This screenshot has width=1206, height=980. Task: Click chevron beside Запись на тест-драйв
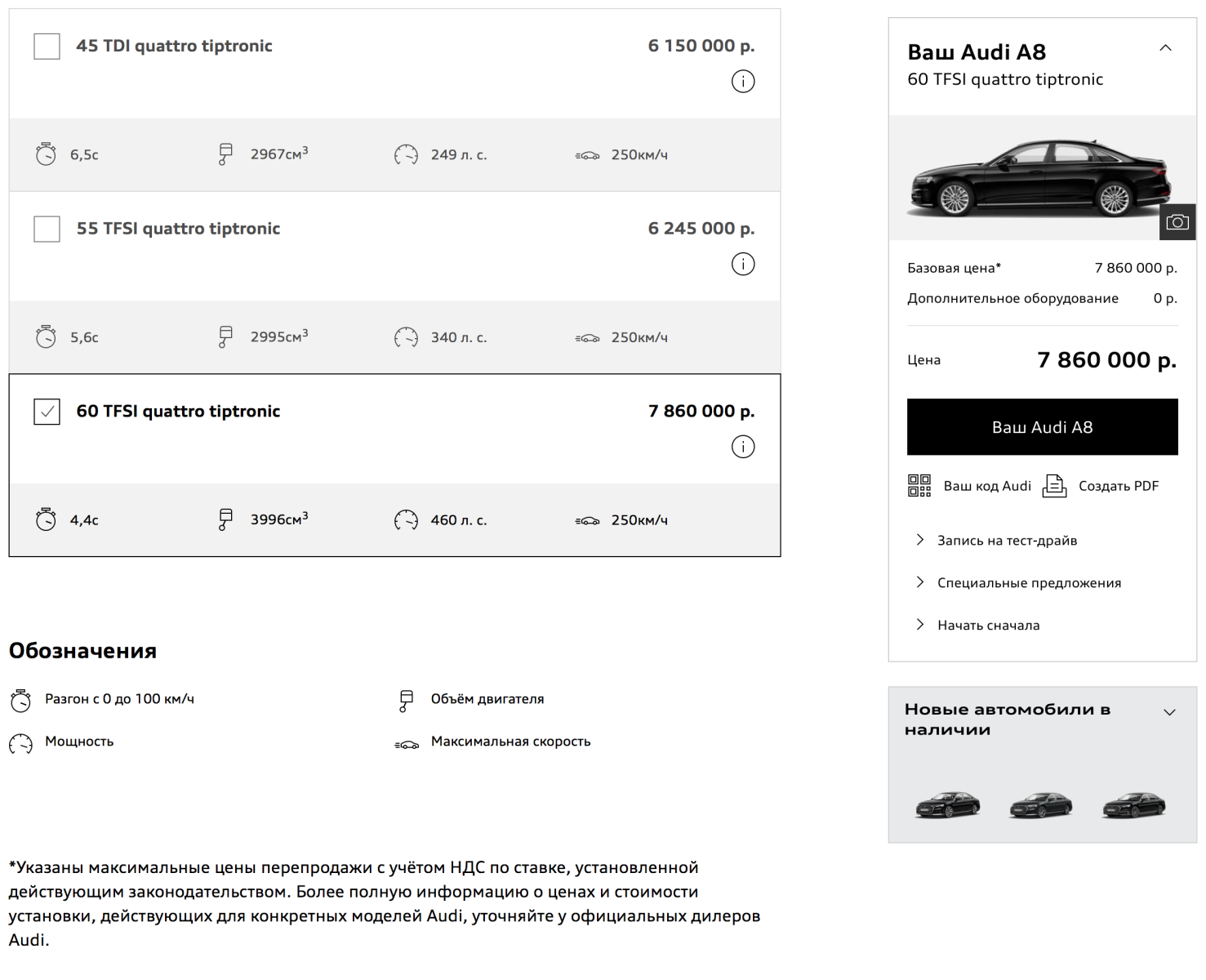(x=920, y=540)
